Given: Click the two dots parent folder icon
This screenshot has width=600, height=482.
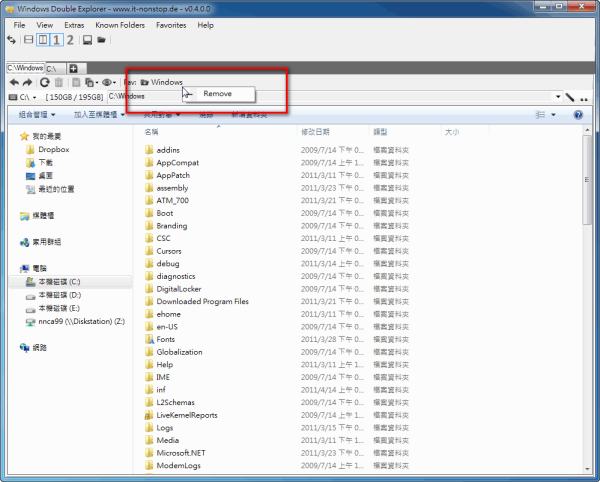Looking at the screenshot, I should [x=584, y=99].
